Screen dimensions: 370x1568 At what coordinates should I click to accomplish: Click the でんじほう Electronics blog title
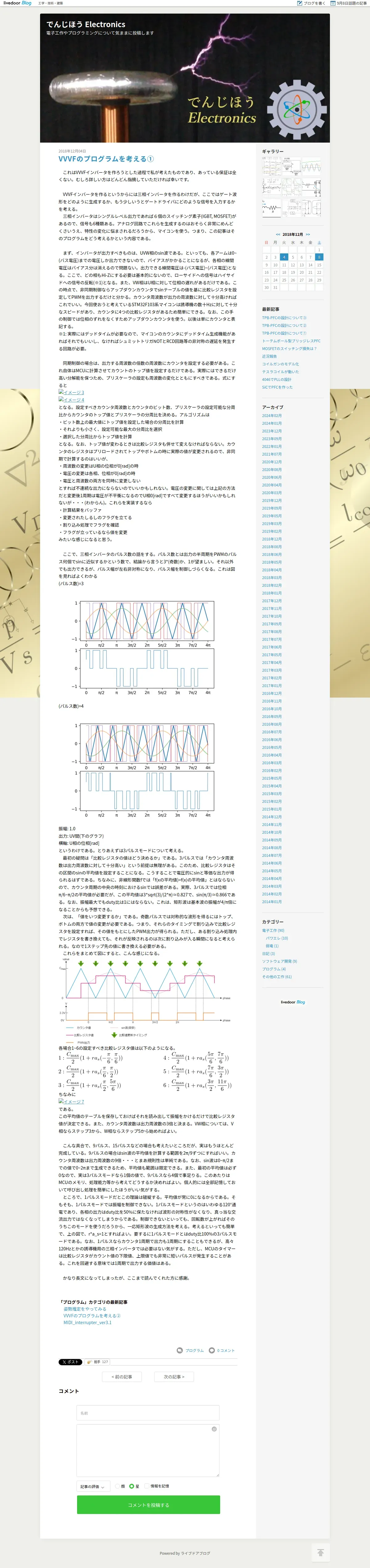pos(86,24)
